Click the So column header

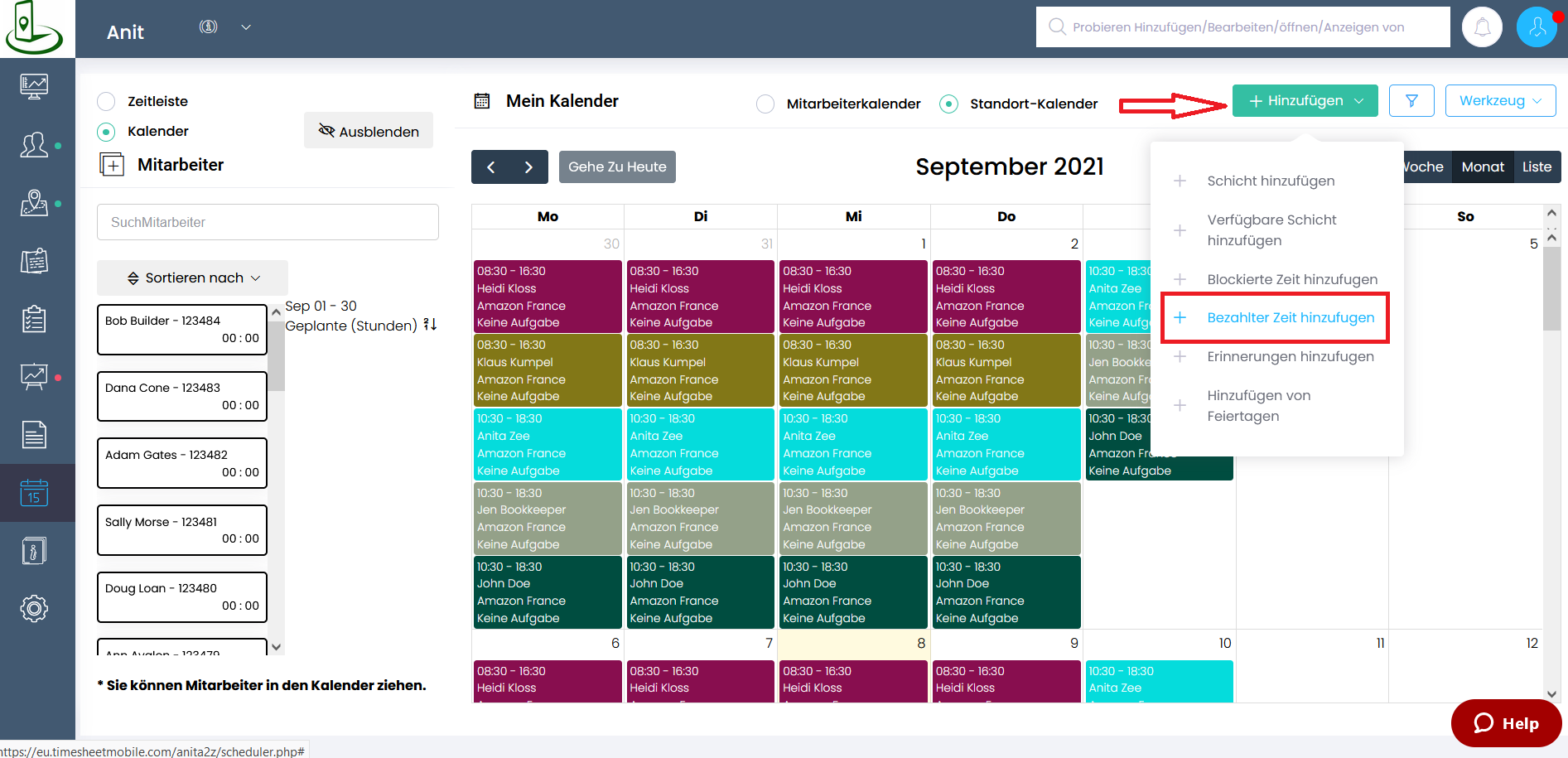1465,216
